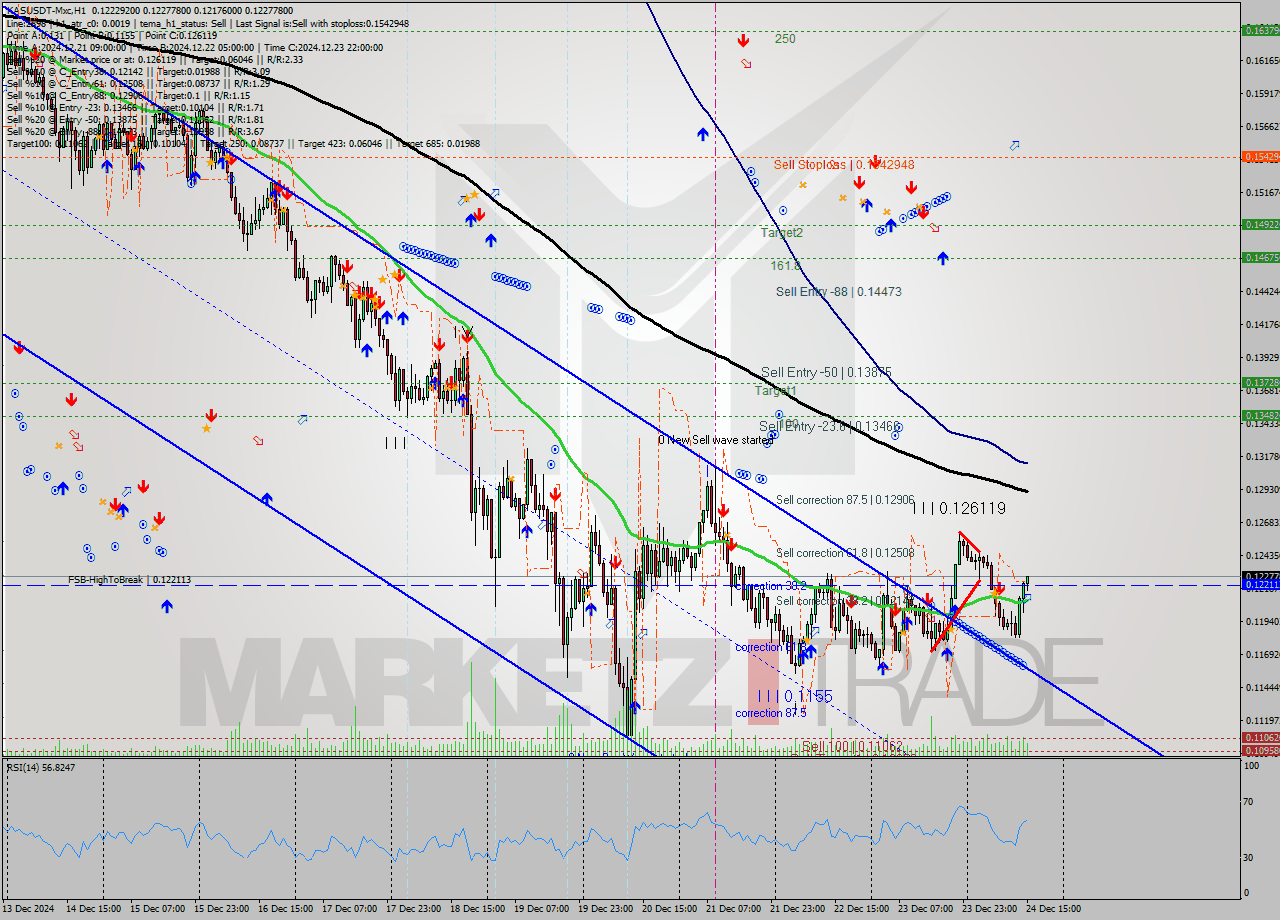The image size is (1280, 920).
Task: Click the 'Target1' chart label
Action: click(x=775, y=391)
